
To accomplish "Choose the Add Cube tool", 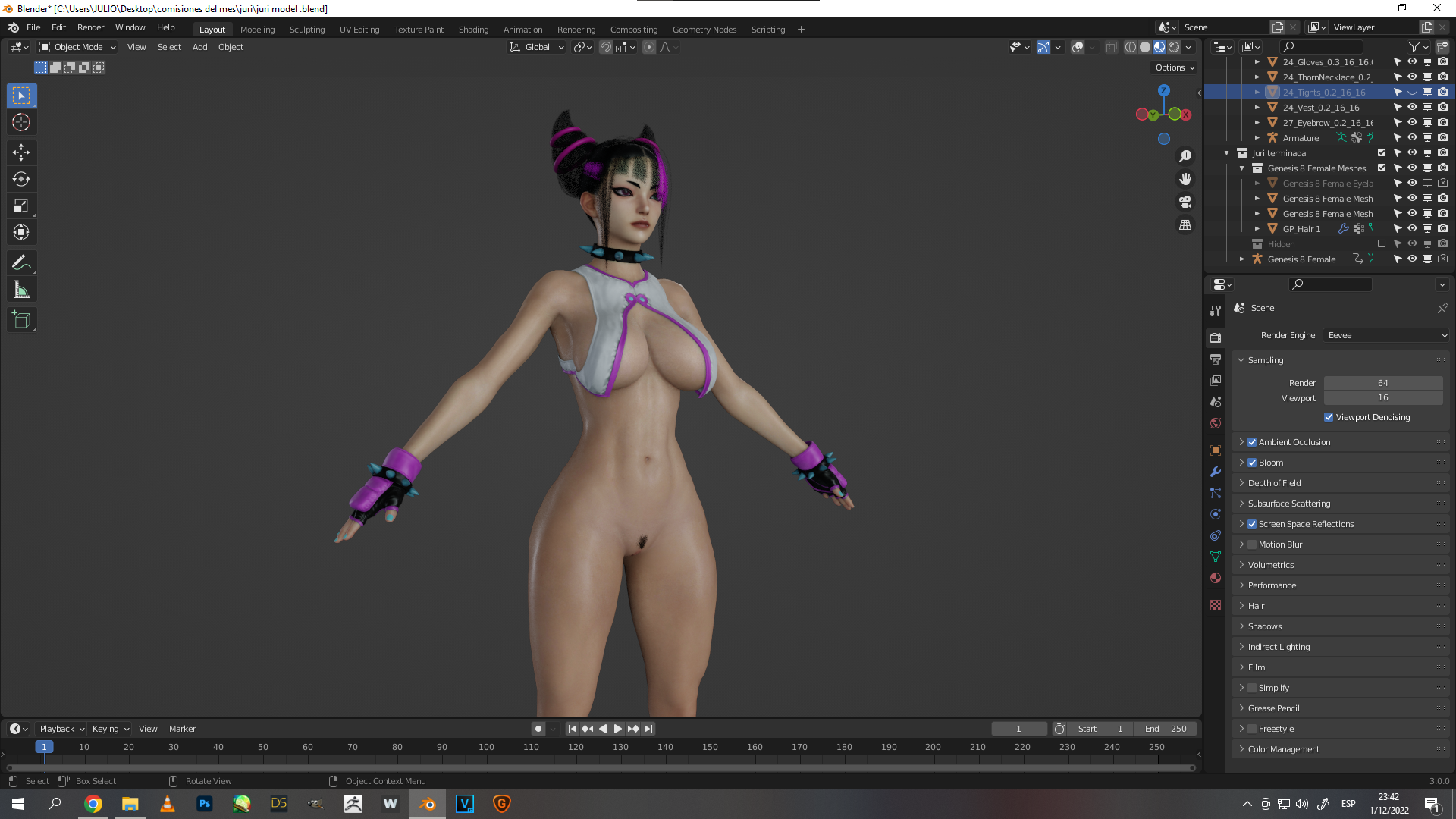I will (21, 319).
